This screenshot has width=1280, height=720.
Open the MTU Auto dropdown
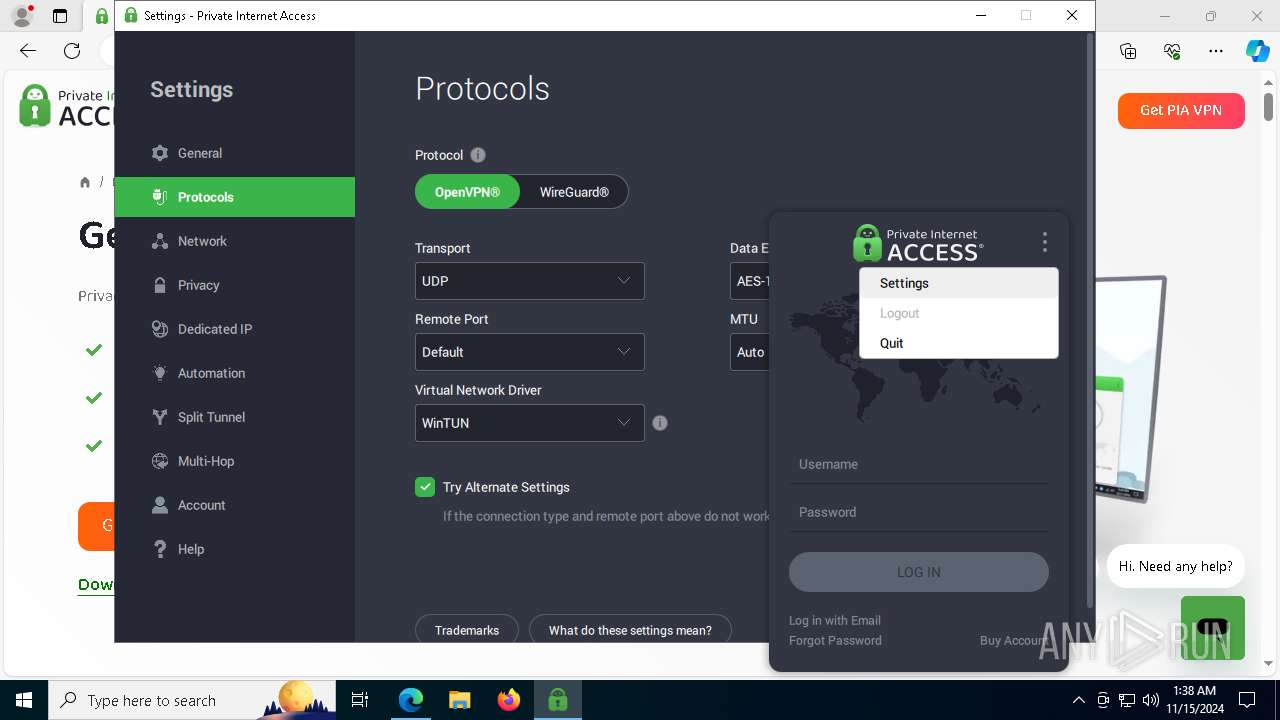click(750, 352)
